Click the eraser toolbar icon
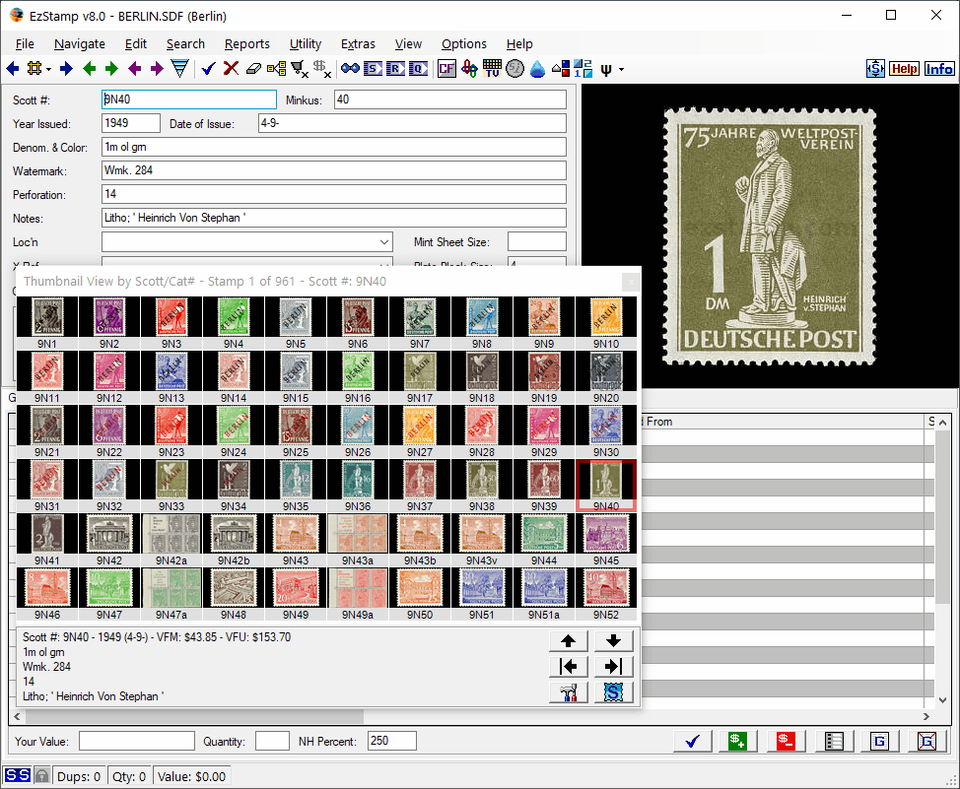 click(x=255, y=68)
